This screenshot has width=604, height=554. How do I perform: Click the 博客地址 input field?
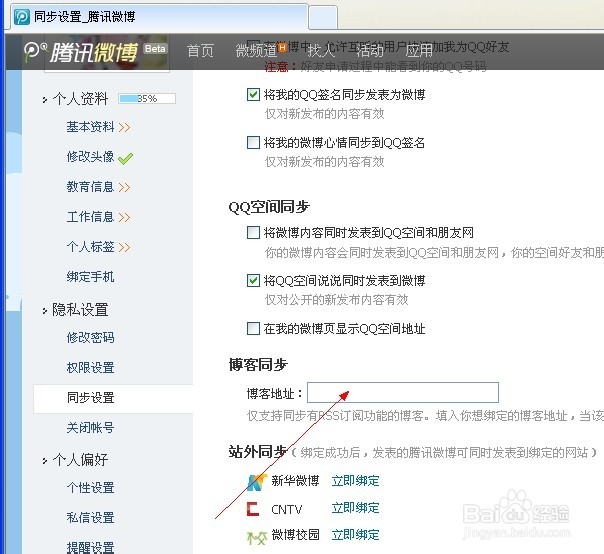tap(403, 393)
